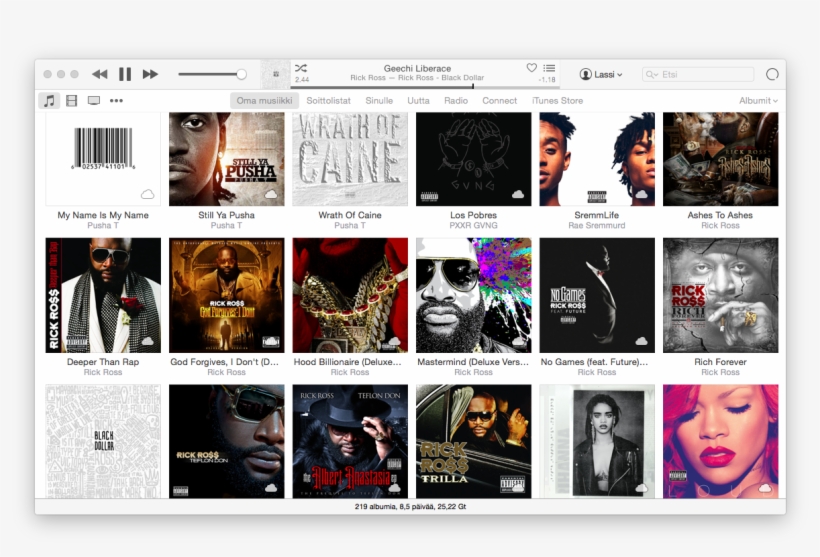Open the No Games album cover
This screenshot has height=557, width=820.
(597, 295)
